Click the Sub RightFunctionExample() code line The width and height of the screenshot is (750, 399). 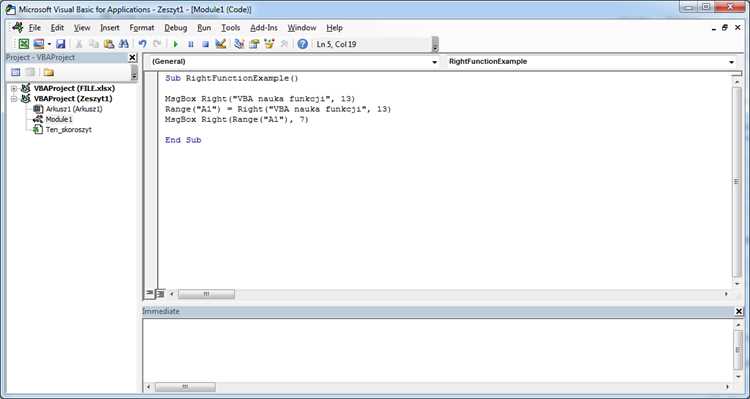[x=232, y=78]
